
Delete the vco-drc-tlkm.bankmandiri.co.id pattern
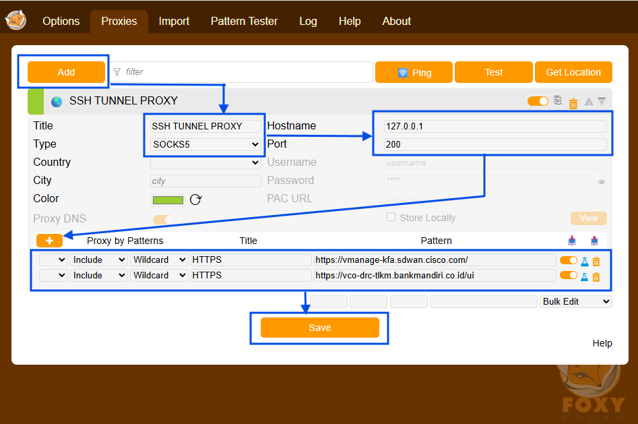click(596, 277)
